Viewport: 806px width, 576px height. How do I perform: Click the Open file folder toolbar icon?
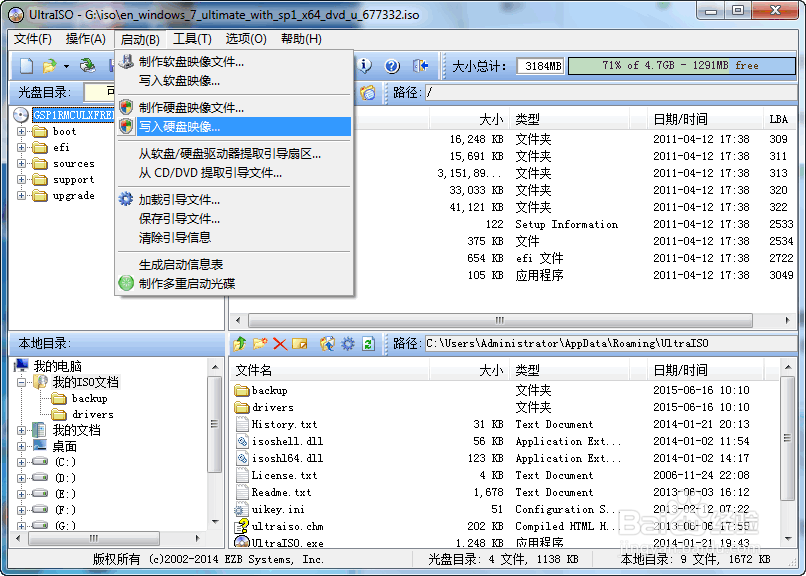tap(49, 66)
